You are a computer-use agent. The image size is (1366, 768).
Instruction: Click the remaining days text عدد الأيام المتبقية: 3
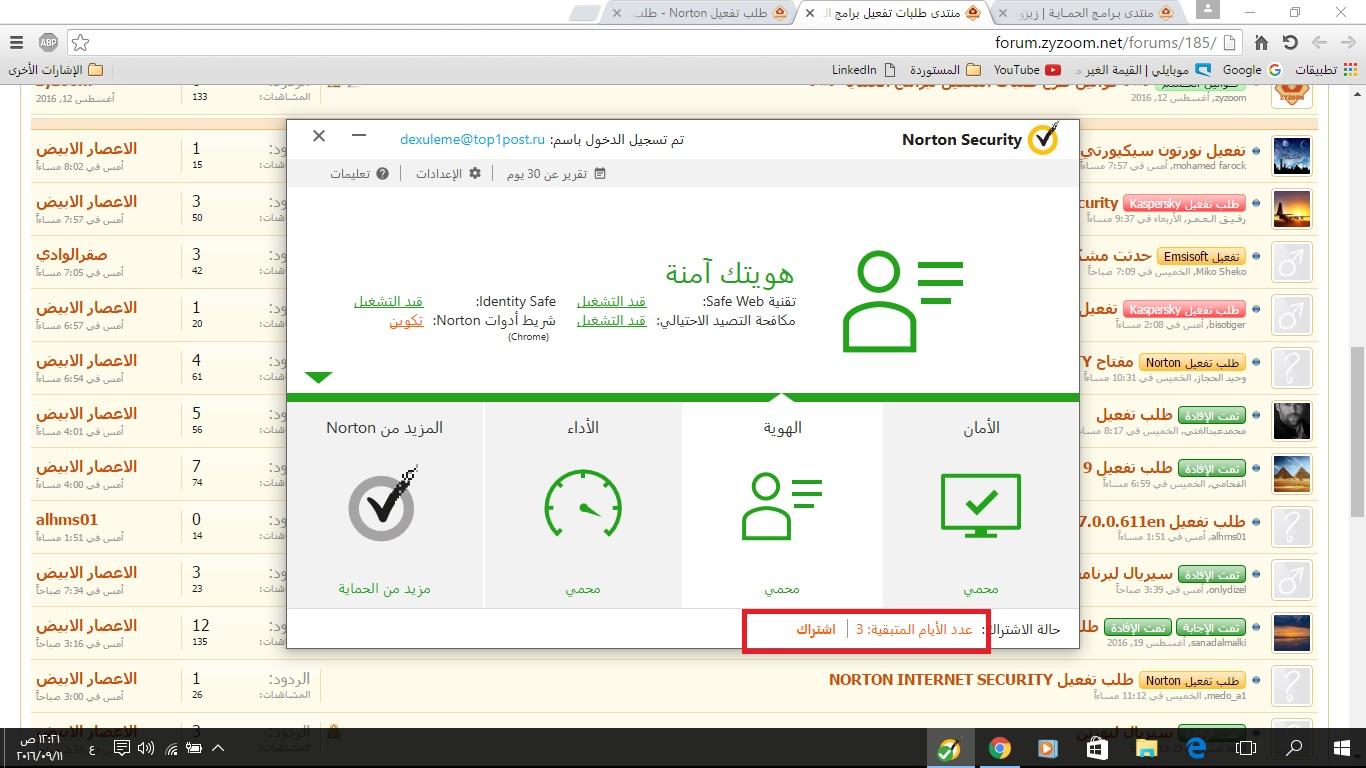pos(914,629)
